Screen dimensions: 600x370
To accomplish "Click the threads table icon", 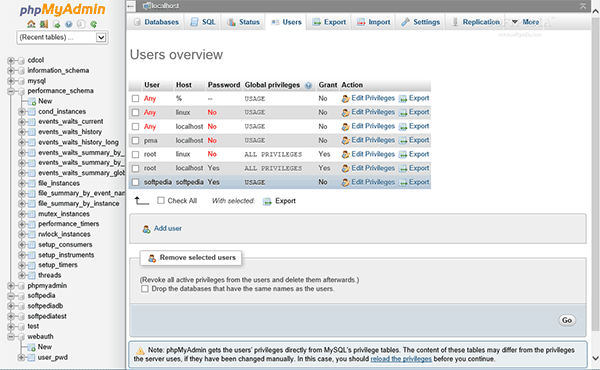I will click(32, 275).
